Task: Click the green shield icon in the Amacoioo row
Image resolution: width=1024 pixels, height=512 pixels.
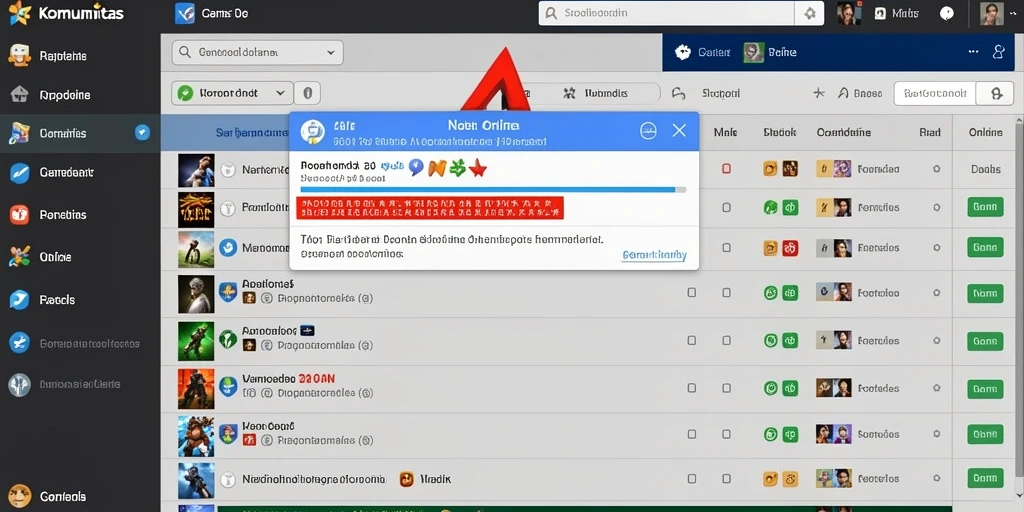Action: click(x=227, y=338)
